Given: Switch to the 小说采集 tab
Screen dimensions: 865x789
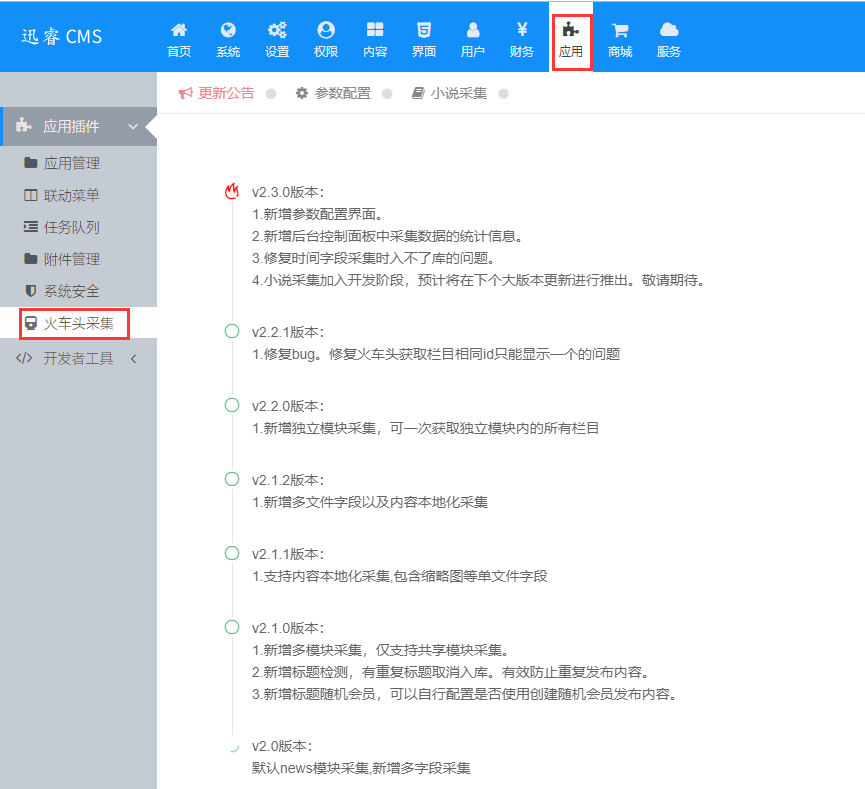Looking at the screenshot, I should coord(450,93).
